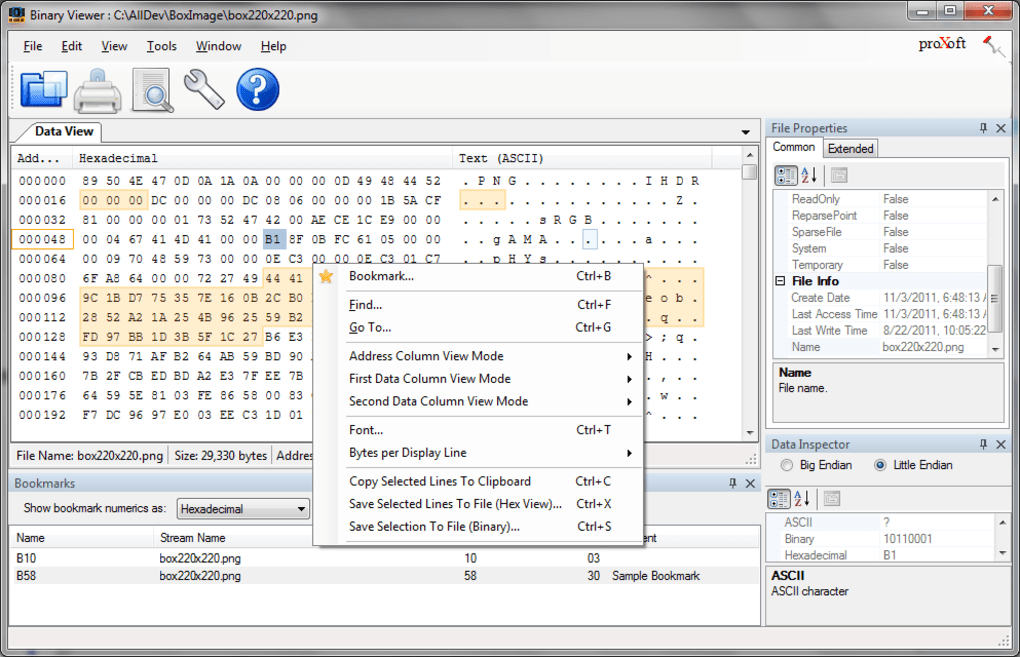Screen dimensions: 1020x657
Task: Select the Little Endian radio button
Action: tap(880, 465)
